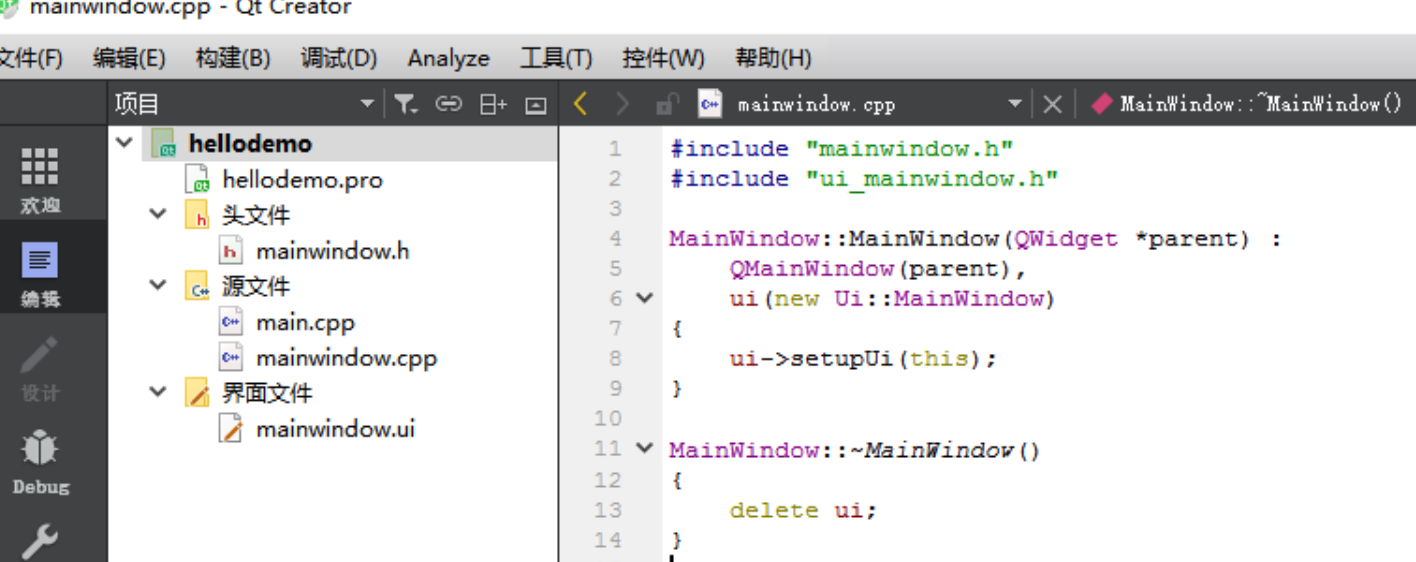The width and height of the screenshot is (1416, 562).
Task: Click the 界面文件 folder label
Action: (267, 393)
